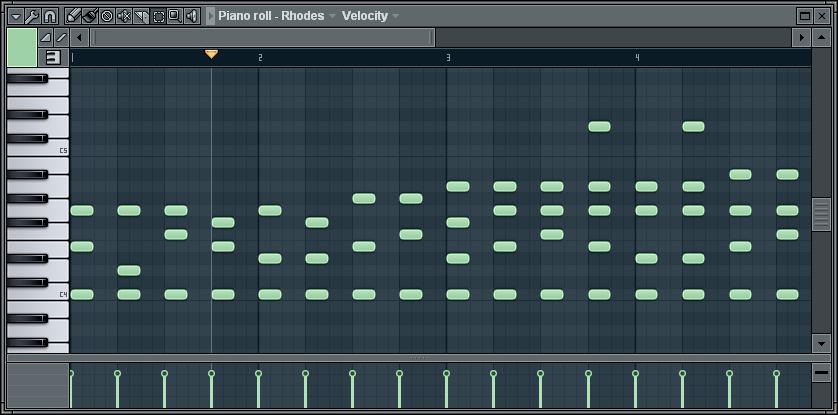Click the horizontal scrollbar thumb

click(x=262, y=37)
